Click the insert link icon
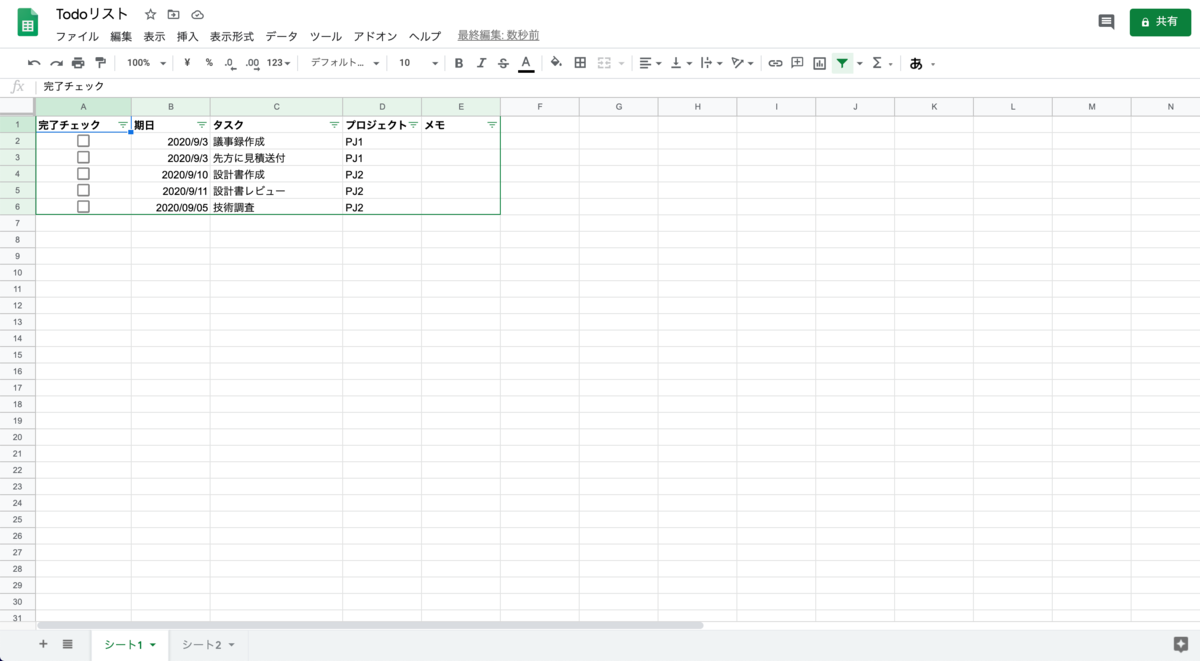The image size is (1200, 661). (x=775, y=63)
